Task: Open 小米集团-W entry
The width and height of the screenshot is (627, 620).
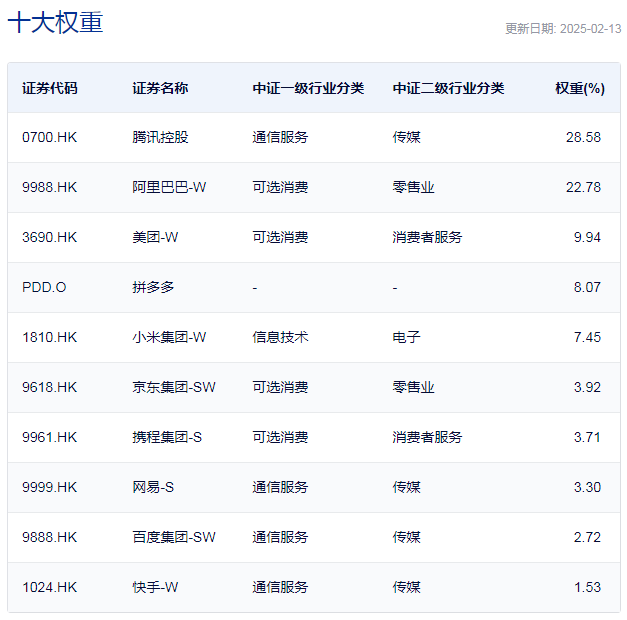Action: pyautogui.click(x=169, y=337)
